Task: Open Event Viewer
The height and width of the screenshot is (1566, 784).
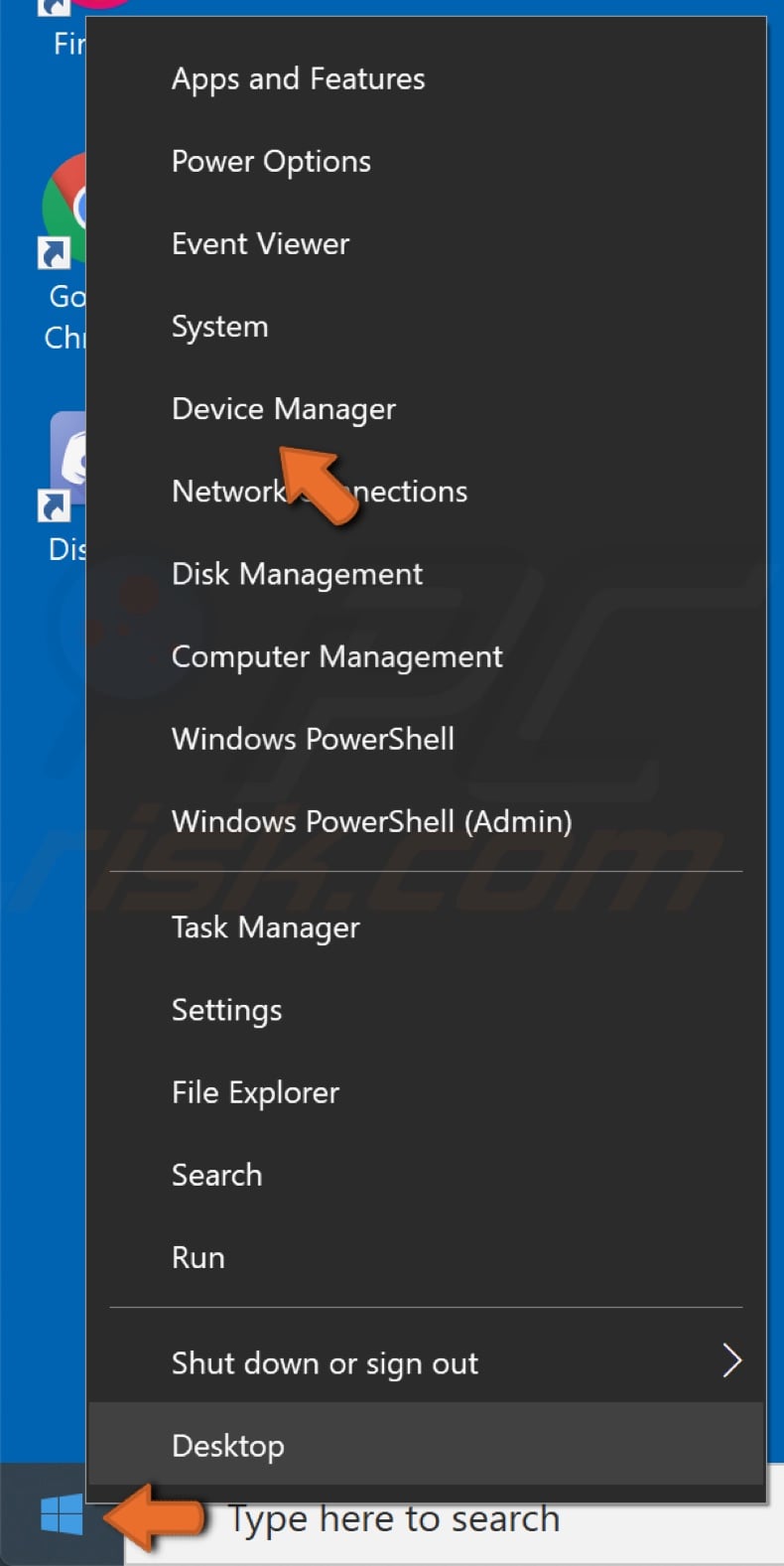Action: click(x=260, y=243)
